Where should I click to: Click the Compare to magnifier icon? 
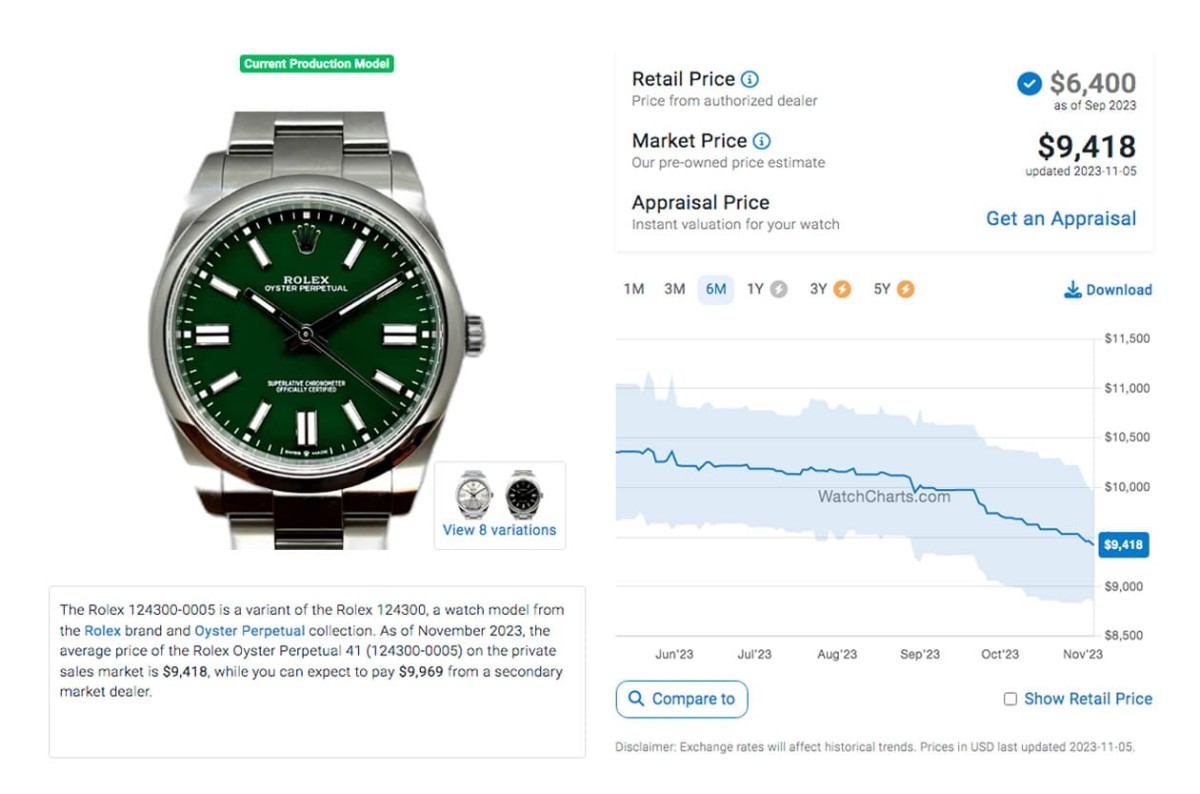pos(636,699)
